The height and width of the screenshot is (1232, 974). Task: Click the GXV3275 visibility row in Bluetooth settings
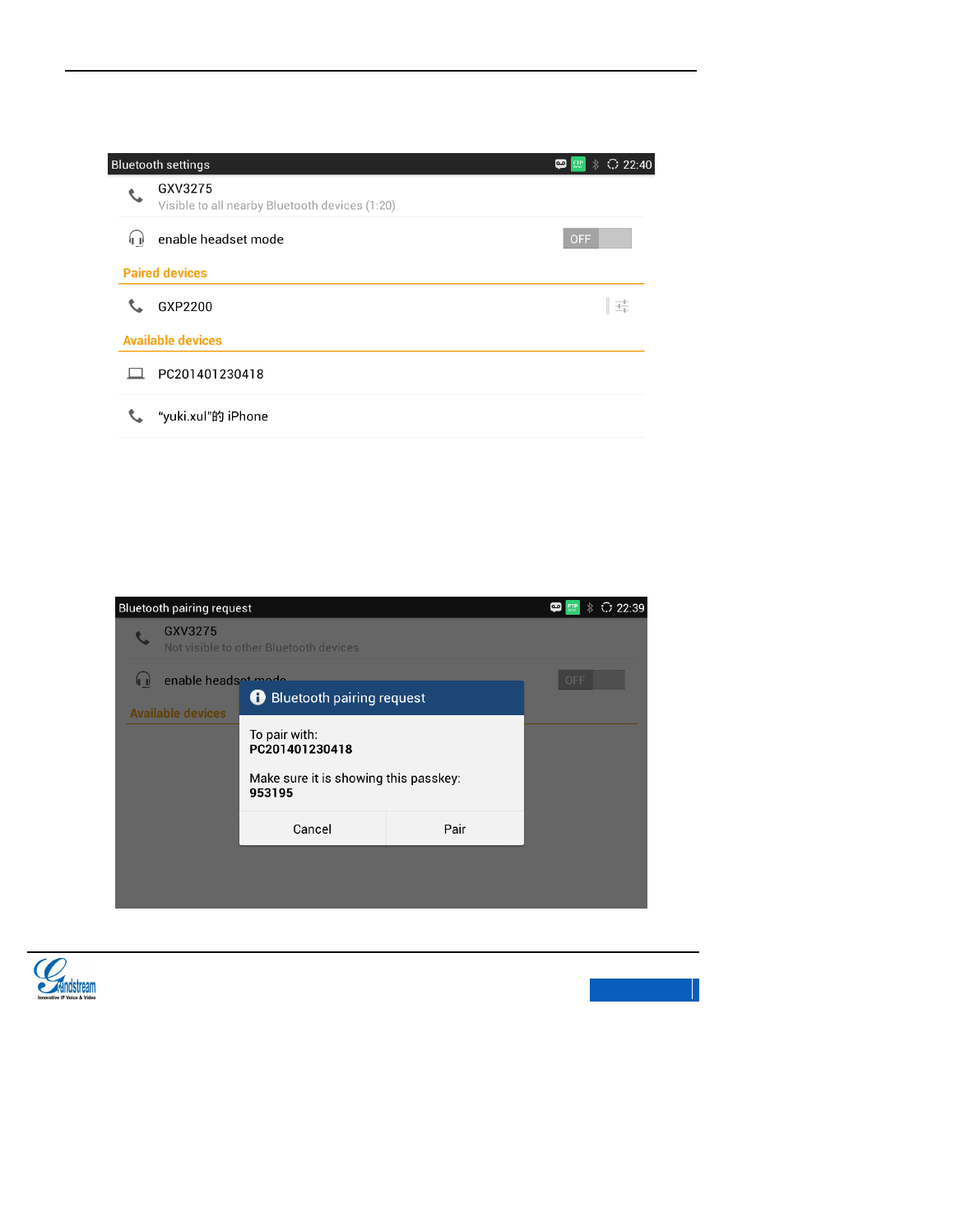[382, 197]
